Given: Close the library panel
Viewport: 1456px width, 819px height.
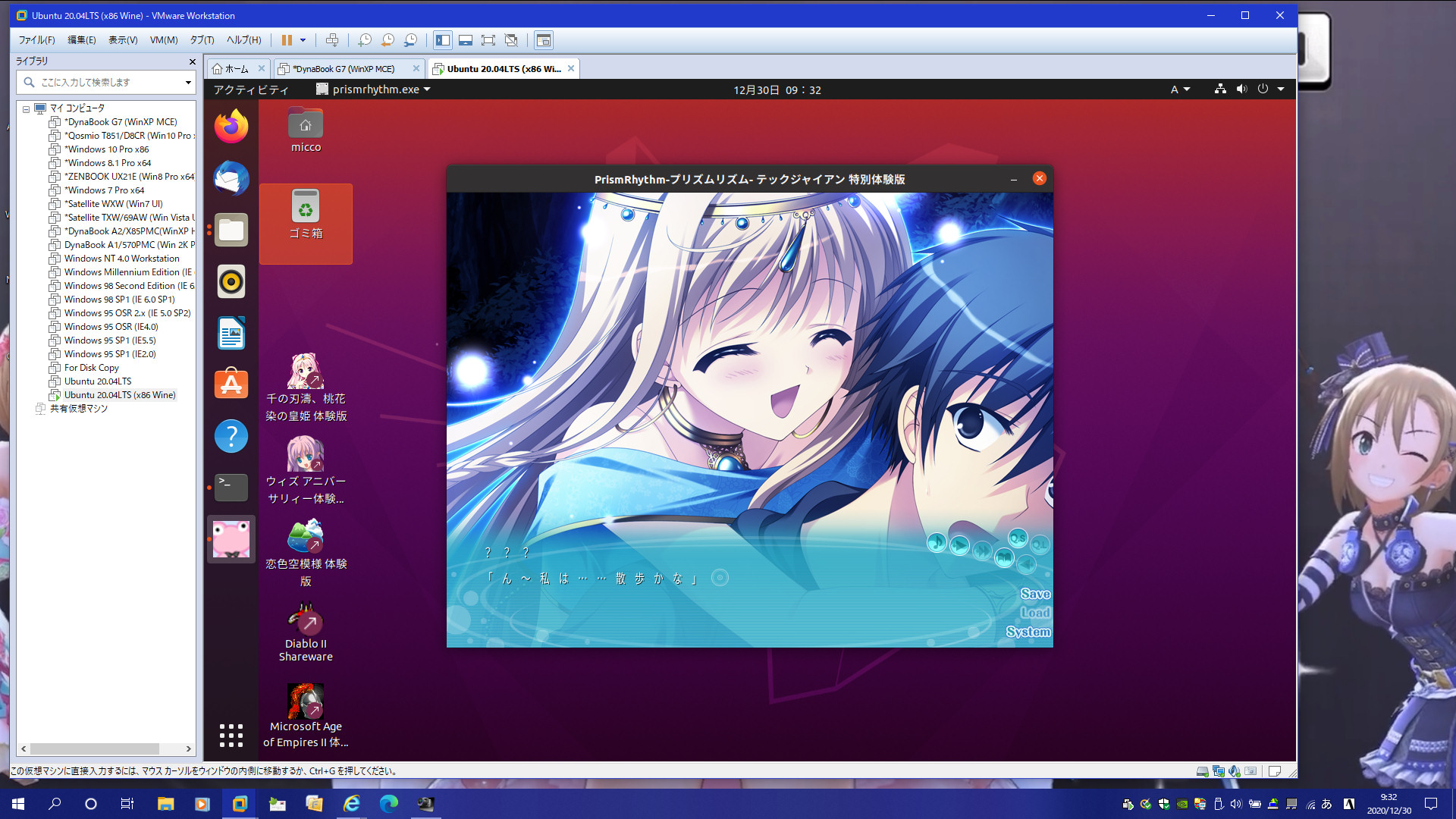Looking at the screenshot, I should point(192,61).
